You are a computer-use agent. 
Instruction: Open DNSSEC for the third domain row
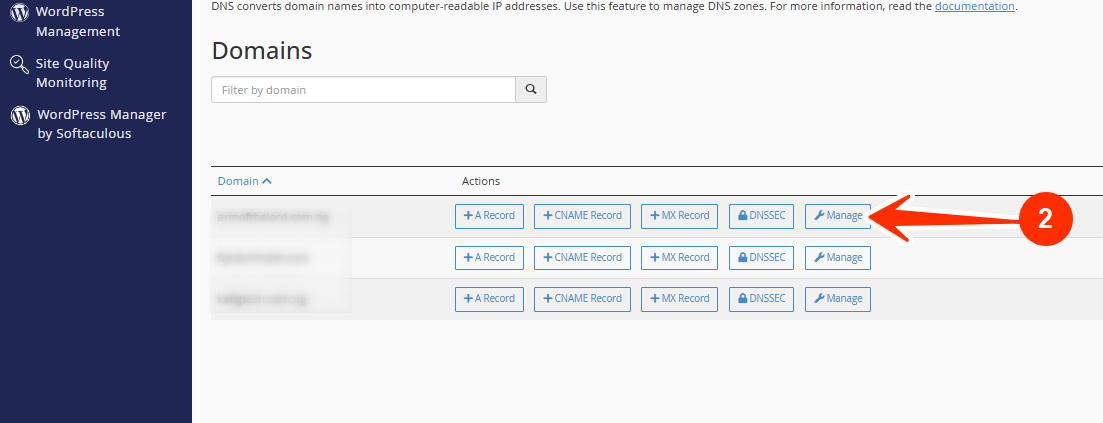coord(761,298)
